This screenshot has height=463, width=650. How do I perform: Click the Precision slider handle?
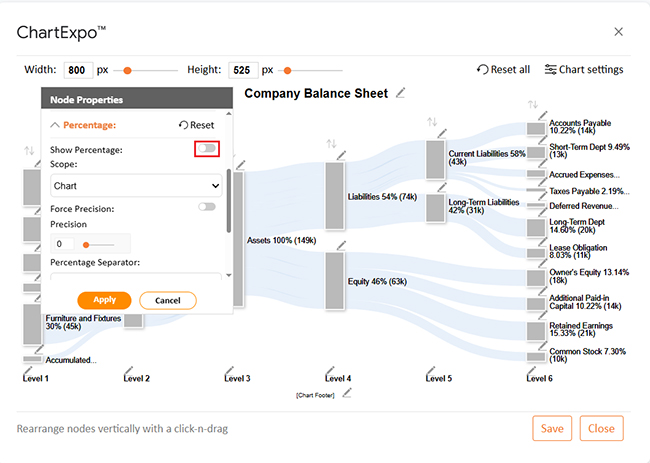tap(86, 245)
